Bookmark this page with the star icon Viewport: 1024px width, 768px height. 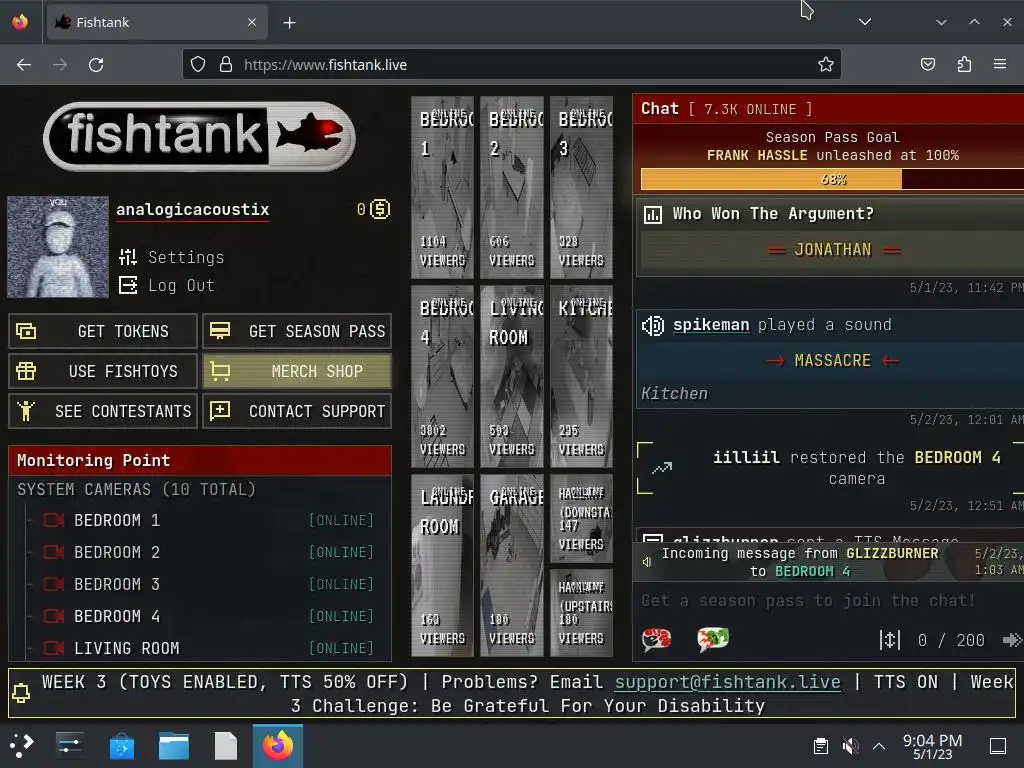(x=825, y=64)
